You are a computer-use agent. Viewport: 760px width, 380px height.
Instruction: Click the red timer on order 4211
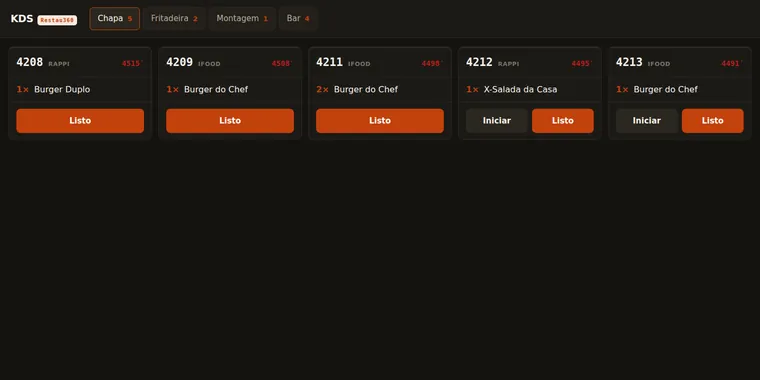pyautogui.click(x=432, y=63)
